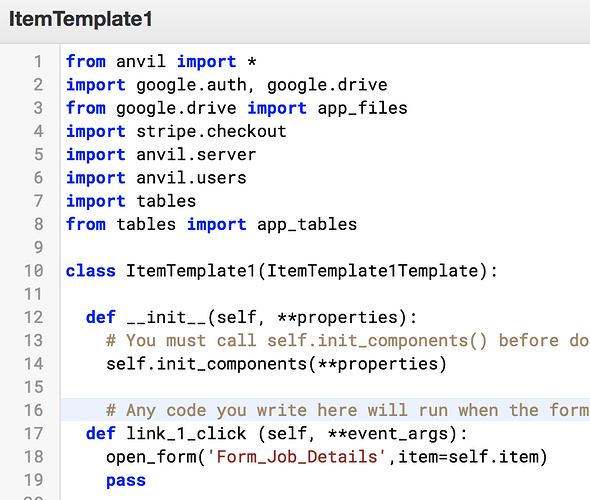Screen dimensions: 590x500
Task: Click 'ItemTemplate1Template' in class definition
Action: [x=373, y=271]
